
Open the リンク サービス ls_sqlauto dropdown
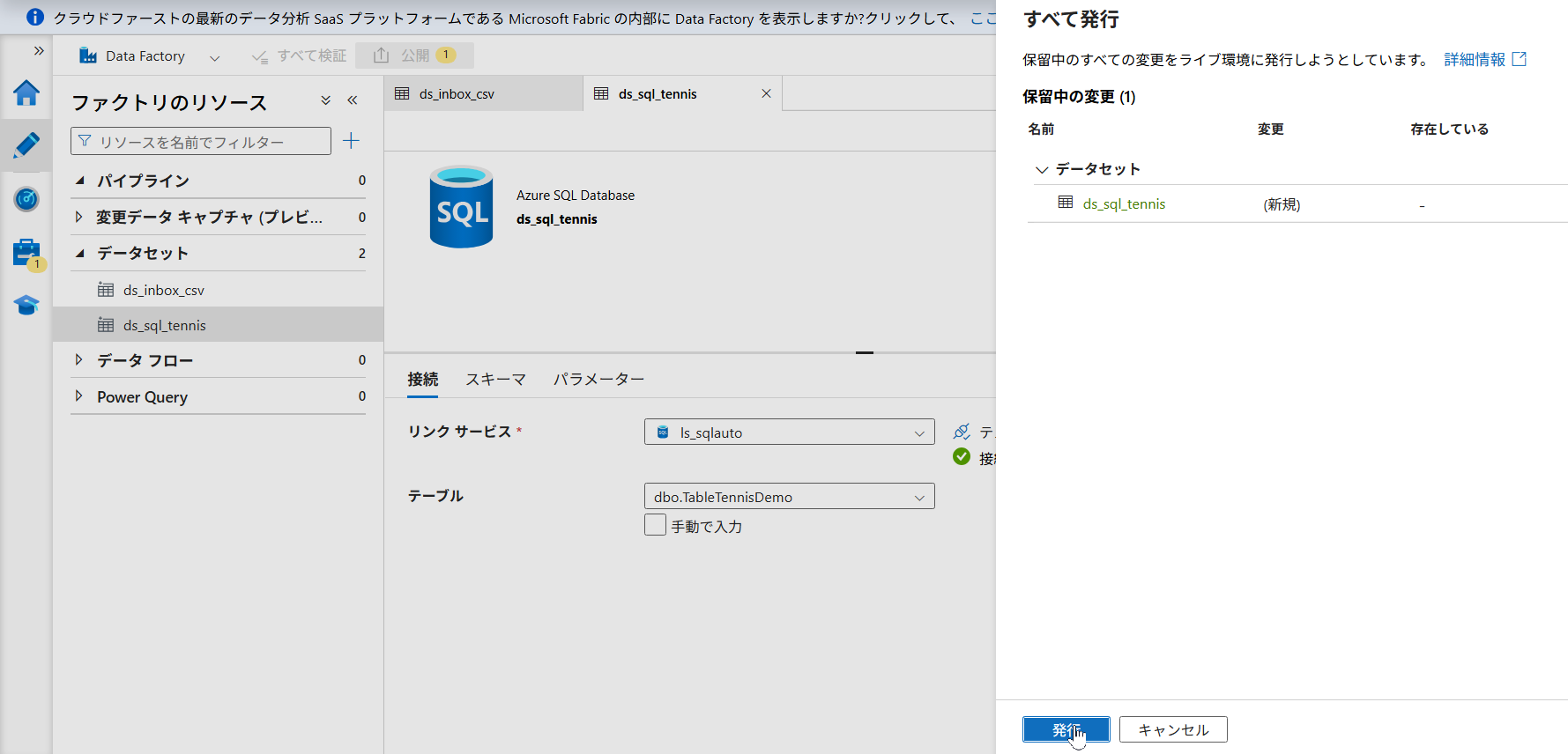pyautogui.click(x=789, y=432)
